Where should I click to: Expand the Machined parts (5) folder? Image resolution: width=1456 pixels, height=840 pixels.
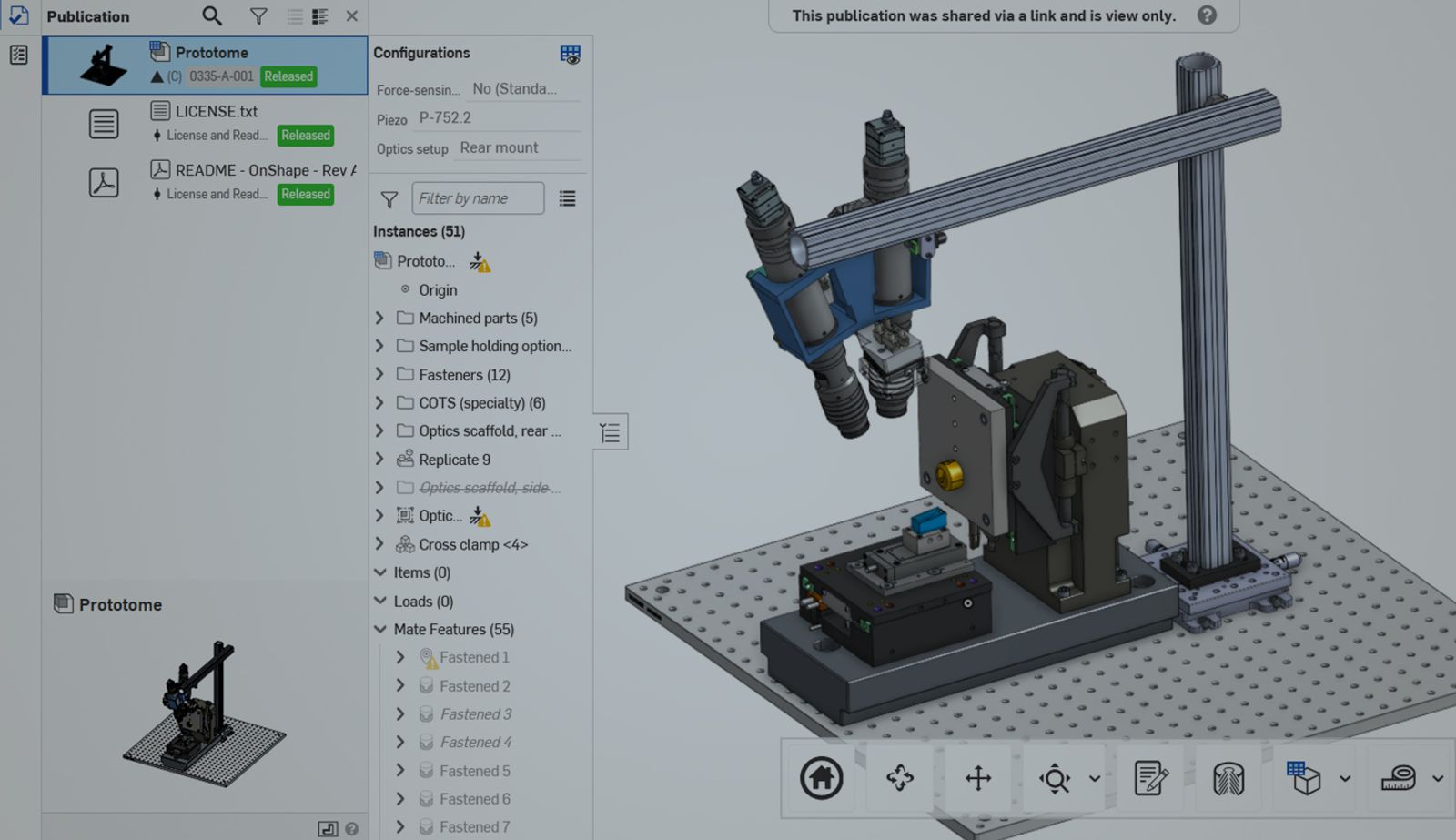[380, 318]
